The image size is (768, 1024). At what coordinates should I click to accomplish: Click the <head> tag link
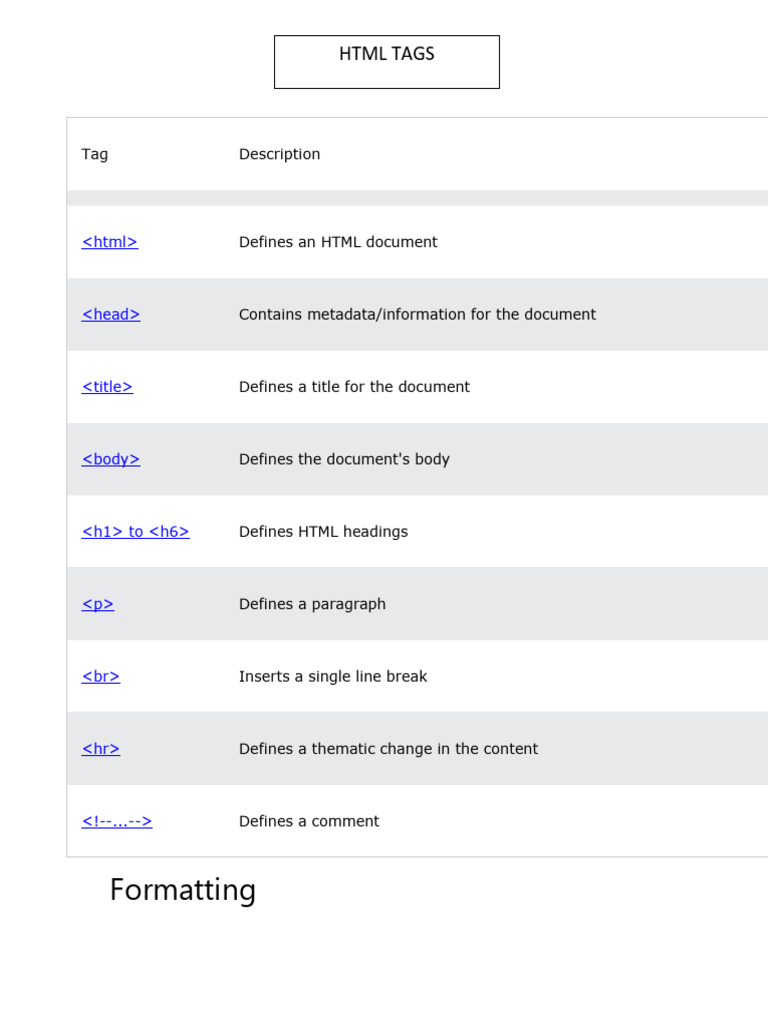tap(111, 314)
